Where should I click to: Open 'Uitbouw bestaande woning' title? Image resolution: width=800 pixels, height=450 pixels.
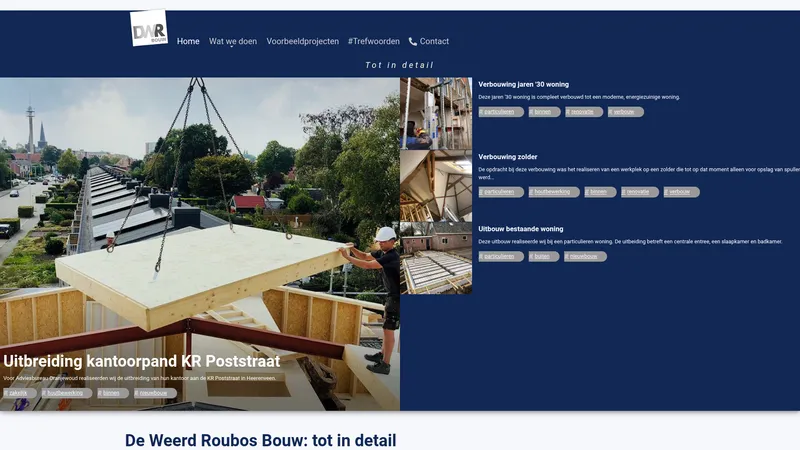pos(521,229)
